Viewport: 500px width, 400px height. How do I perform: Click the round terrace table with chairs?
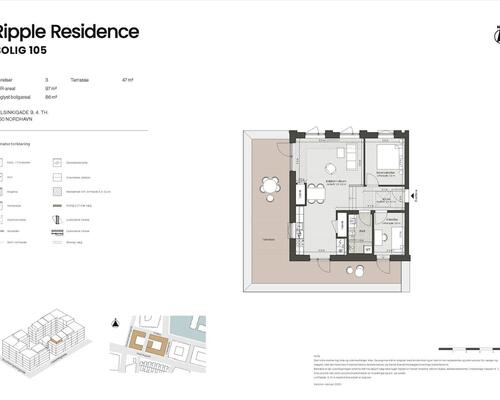click(x=270, y=188)
